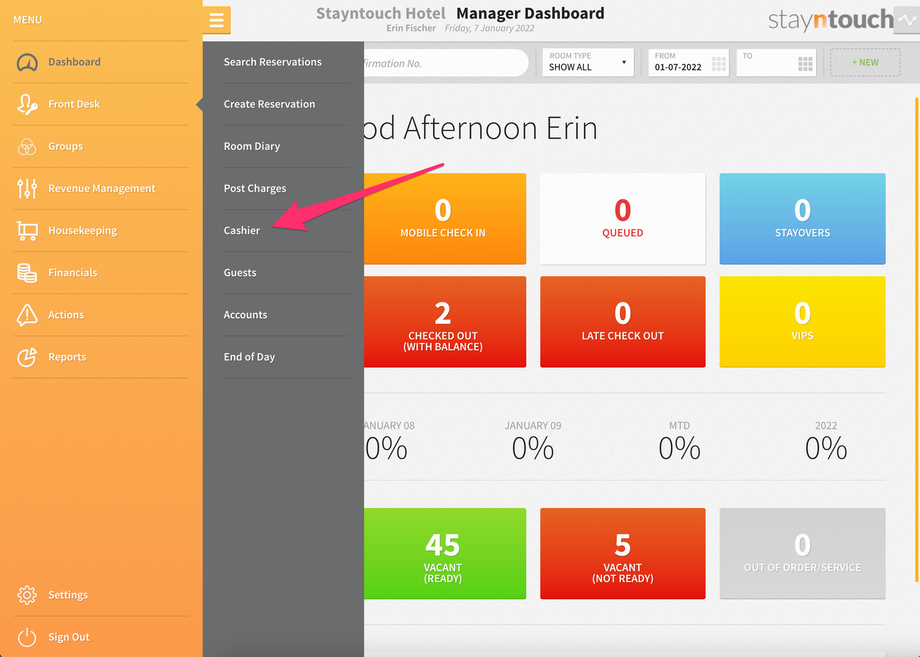The width and height of the screenshot is (920, 657).
Task: Open Checked Out With Balance tile
Action: 445,322
